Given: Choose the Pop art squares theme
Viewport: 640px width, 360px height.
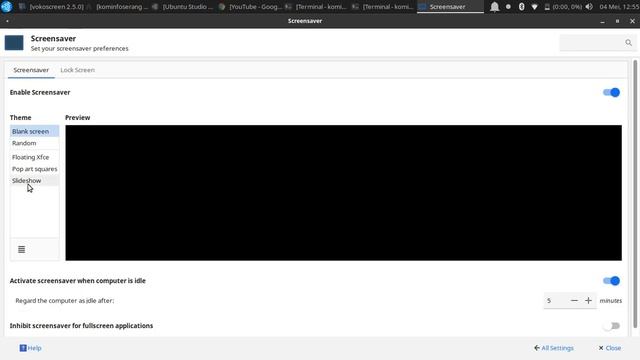Looking at the screenshot, I should click(x=35, y=169).
